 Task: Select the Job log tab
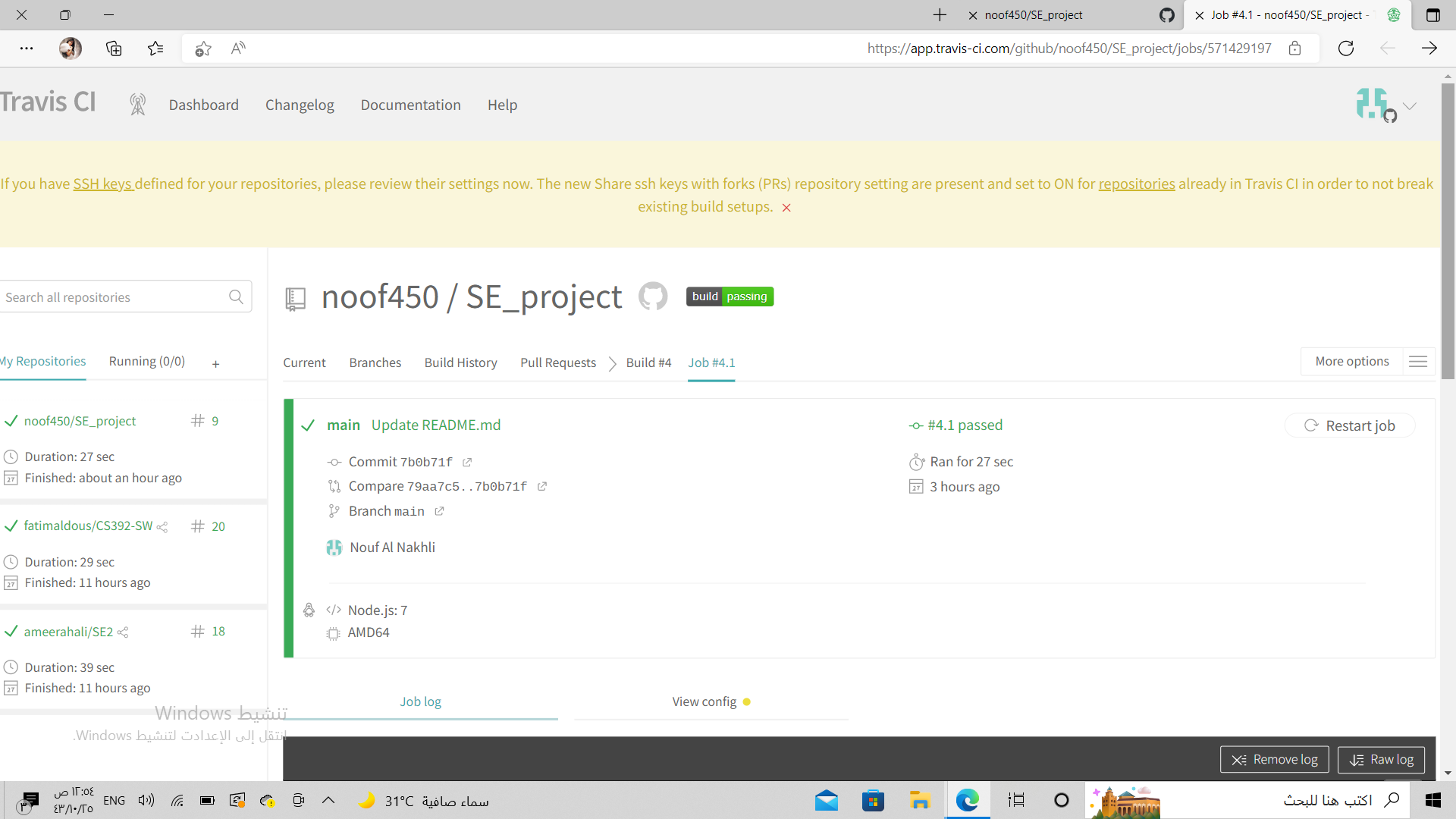pyautogui.click(x=421, y=702)
